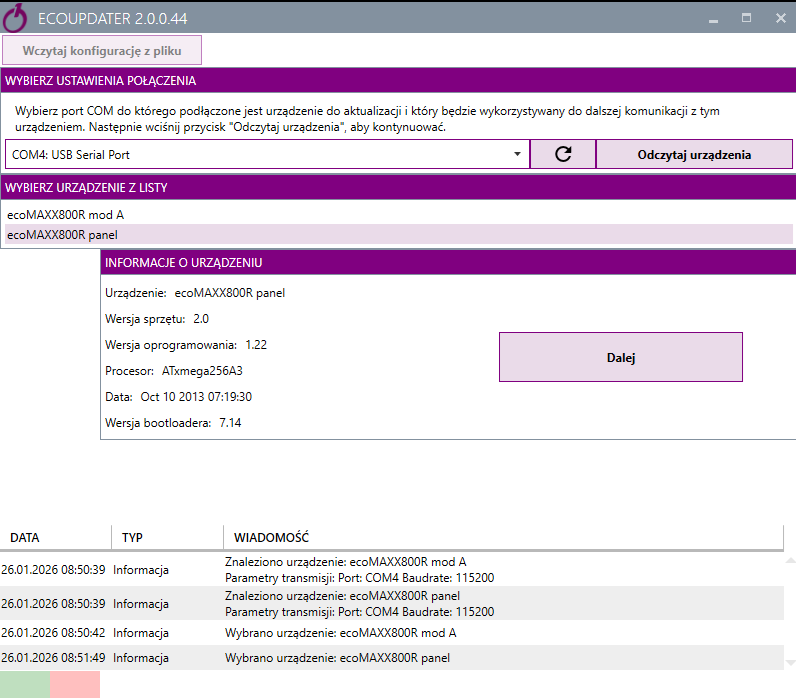Open the COM port dropdown arrow

coord(517,154)
